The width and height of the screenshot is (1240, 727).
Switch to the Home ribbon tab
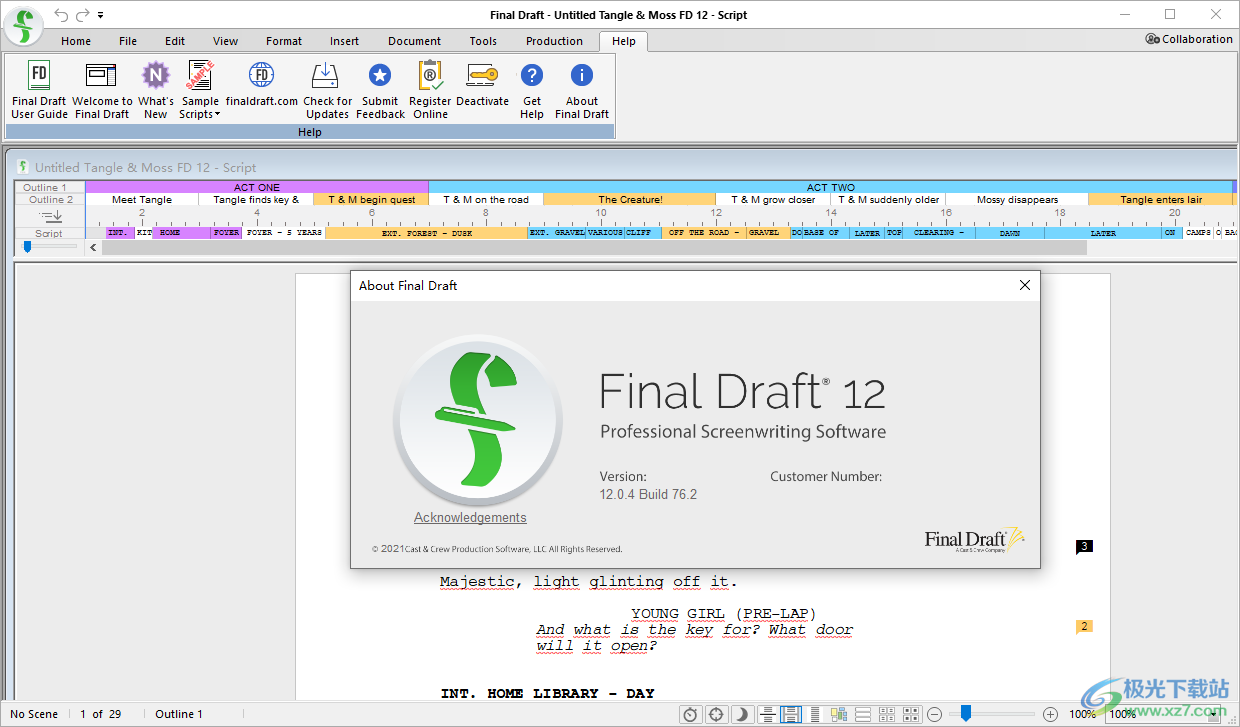tap(76, 41)
